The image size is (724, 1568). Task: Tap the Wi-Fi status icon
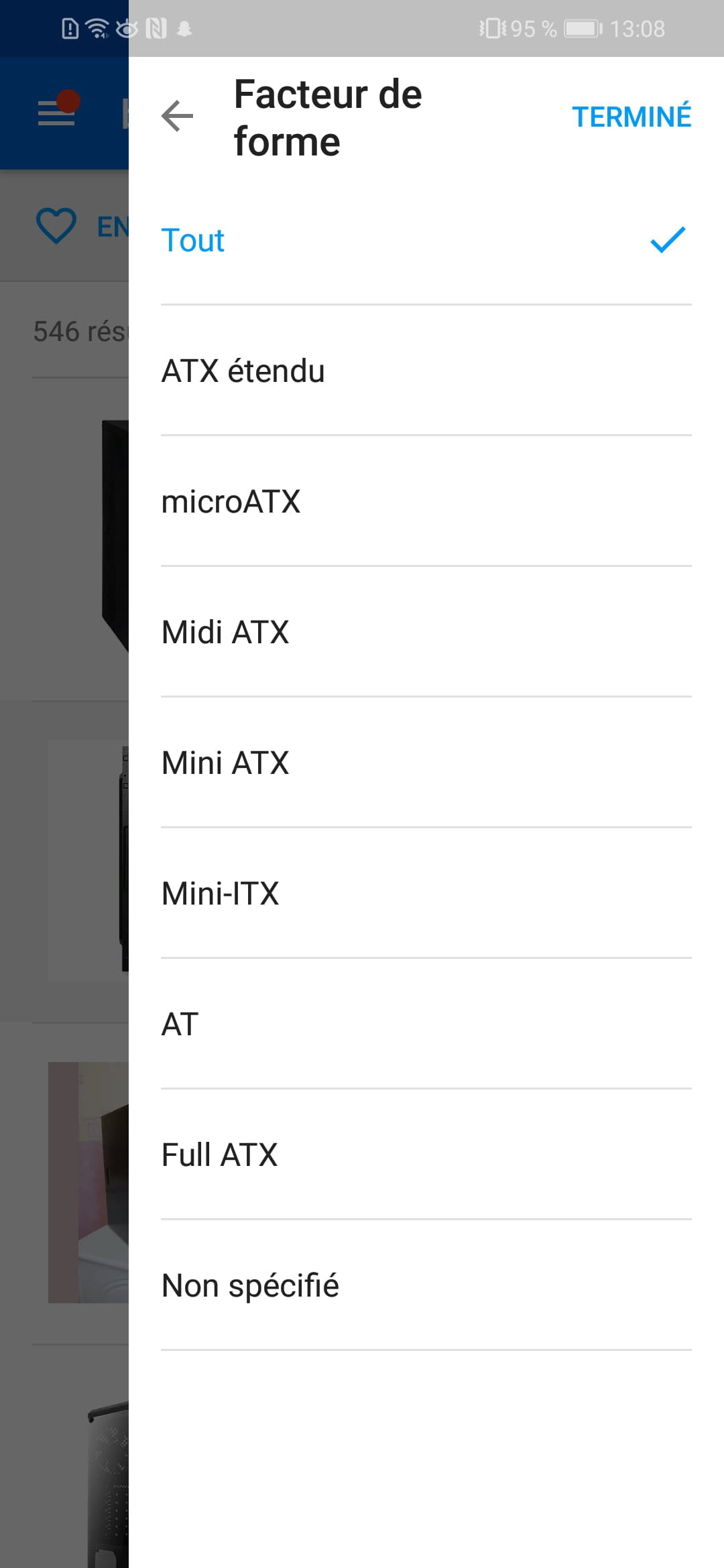pos(98,29)
